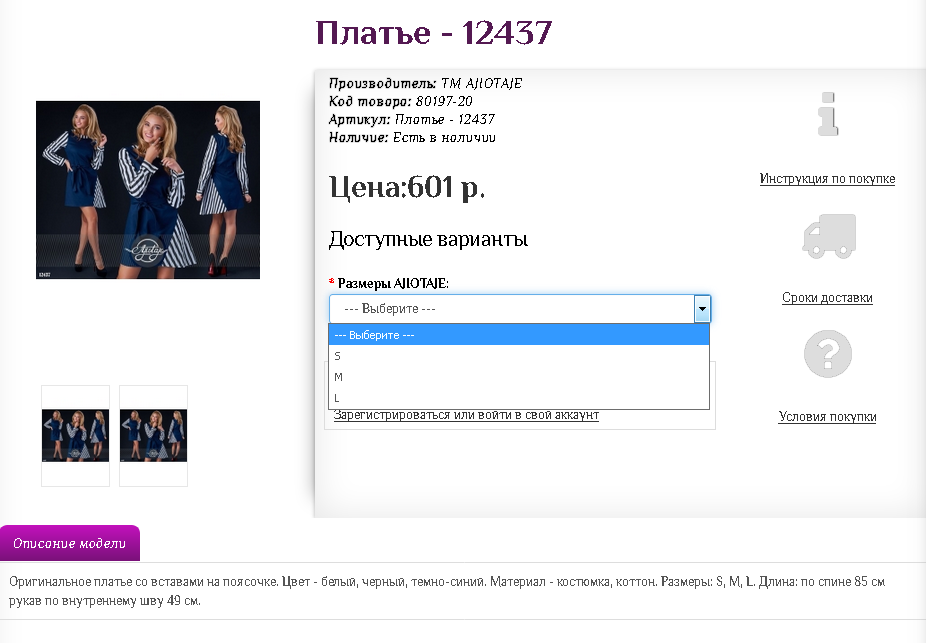Open the second small dress thumbnail
The width and height of the screenshot is (926, 643).
(x=154, y=436)
